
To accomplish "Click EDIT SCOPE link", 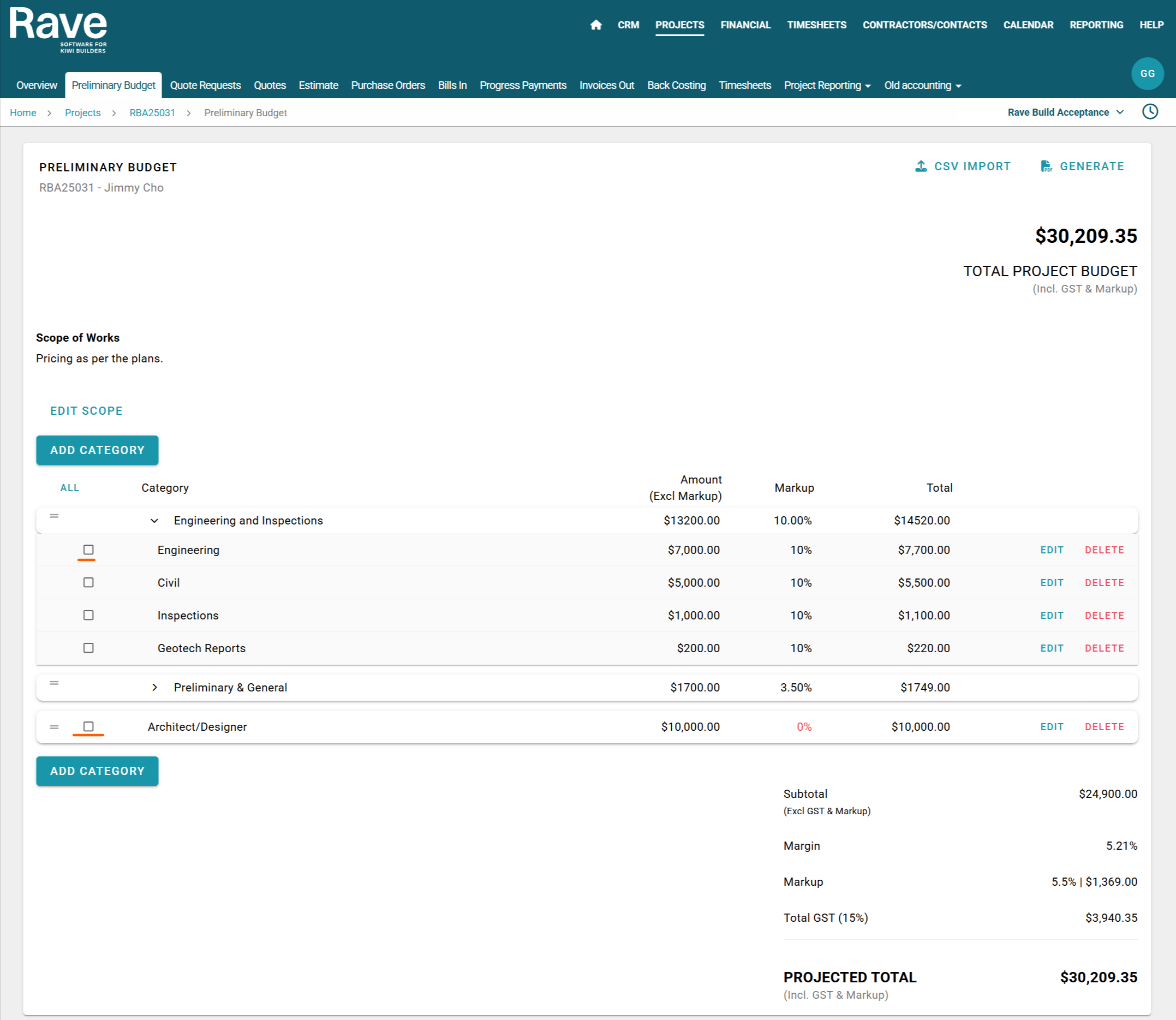I will 87,411.
